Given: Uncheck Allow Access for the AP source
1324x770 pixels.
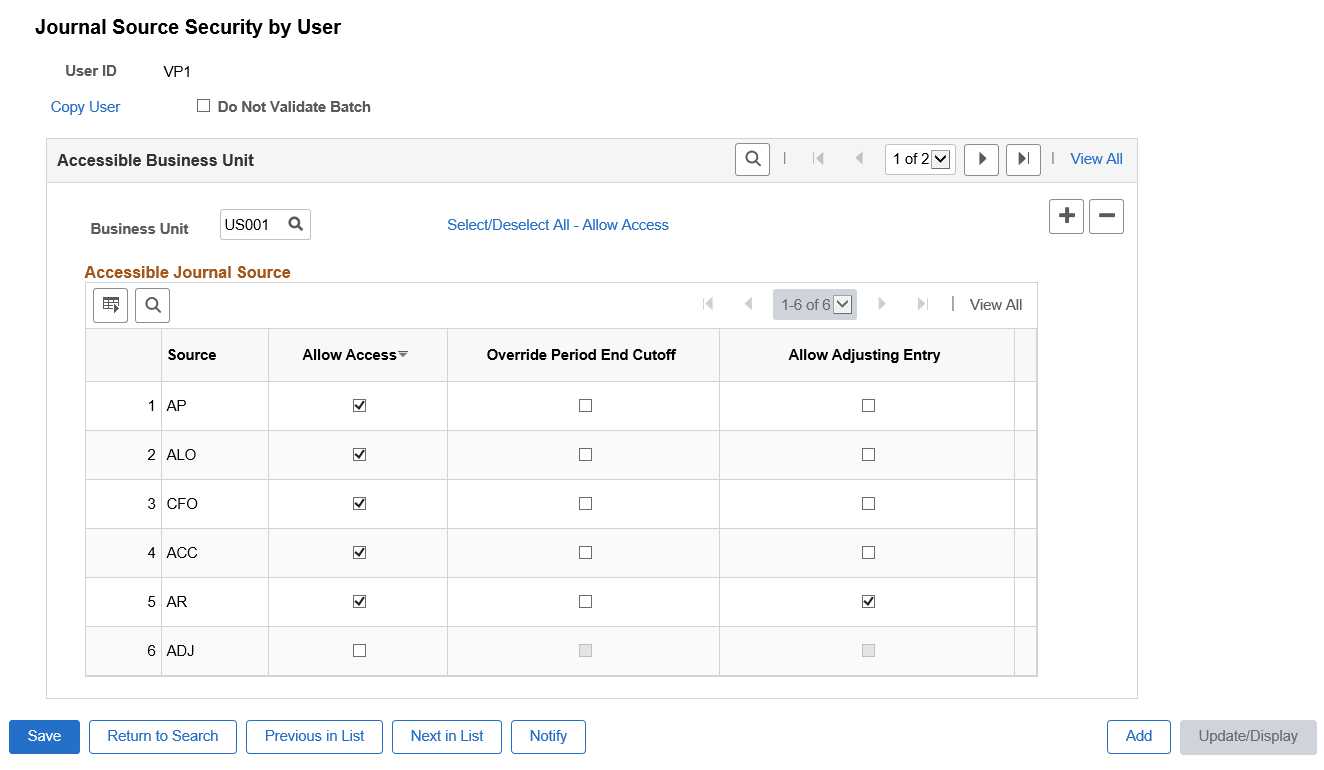Looking at the screenshot, I should (x=357, y=405).
